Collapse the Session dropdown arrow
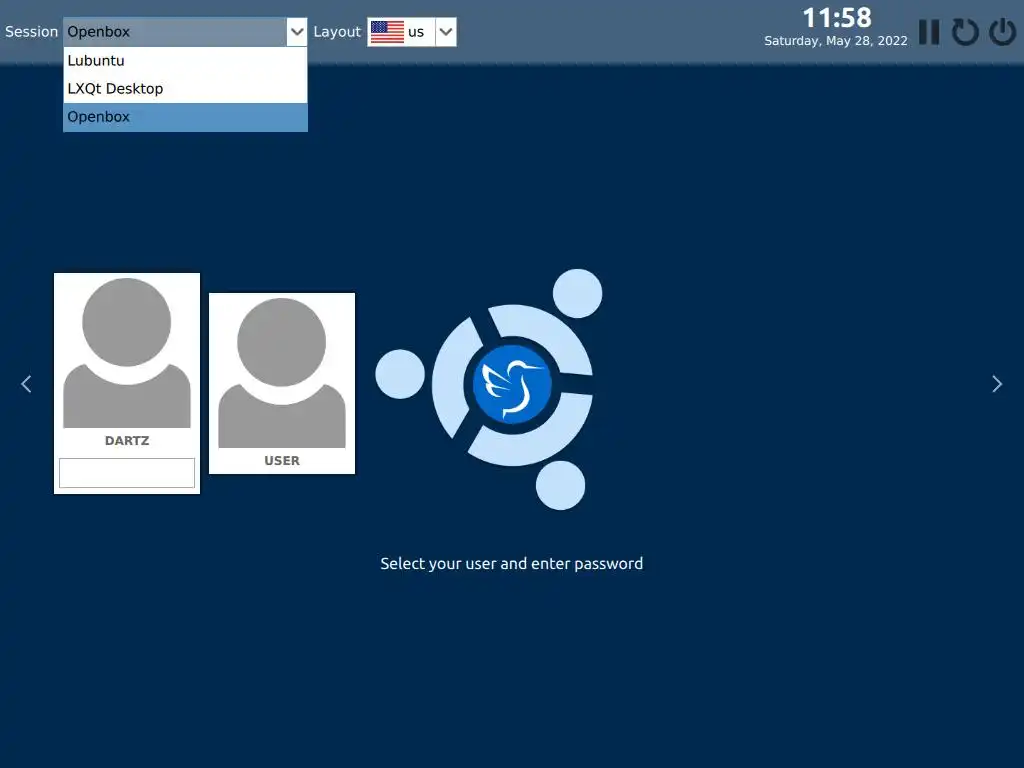 (297, 32)
